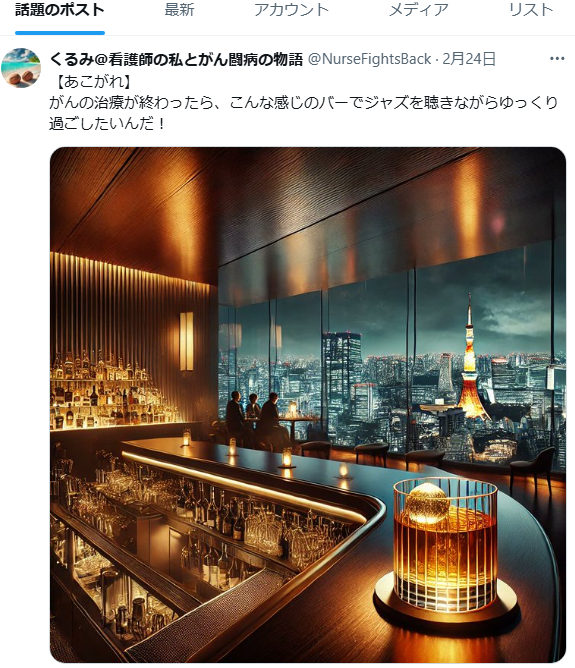The width and height of the screenshot is (575, 668).
Task: Switch to the 最新 tab
Action: pos(179,10)
